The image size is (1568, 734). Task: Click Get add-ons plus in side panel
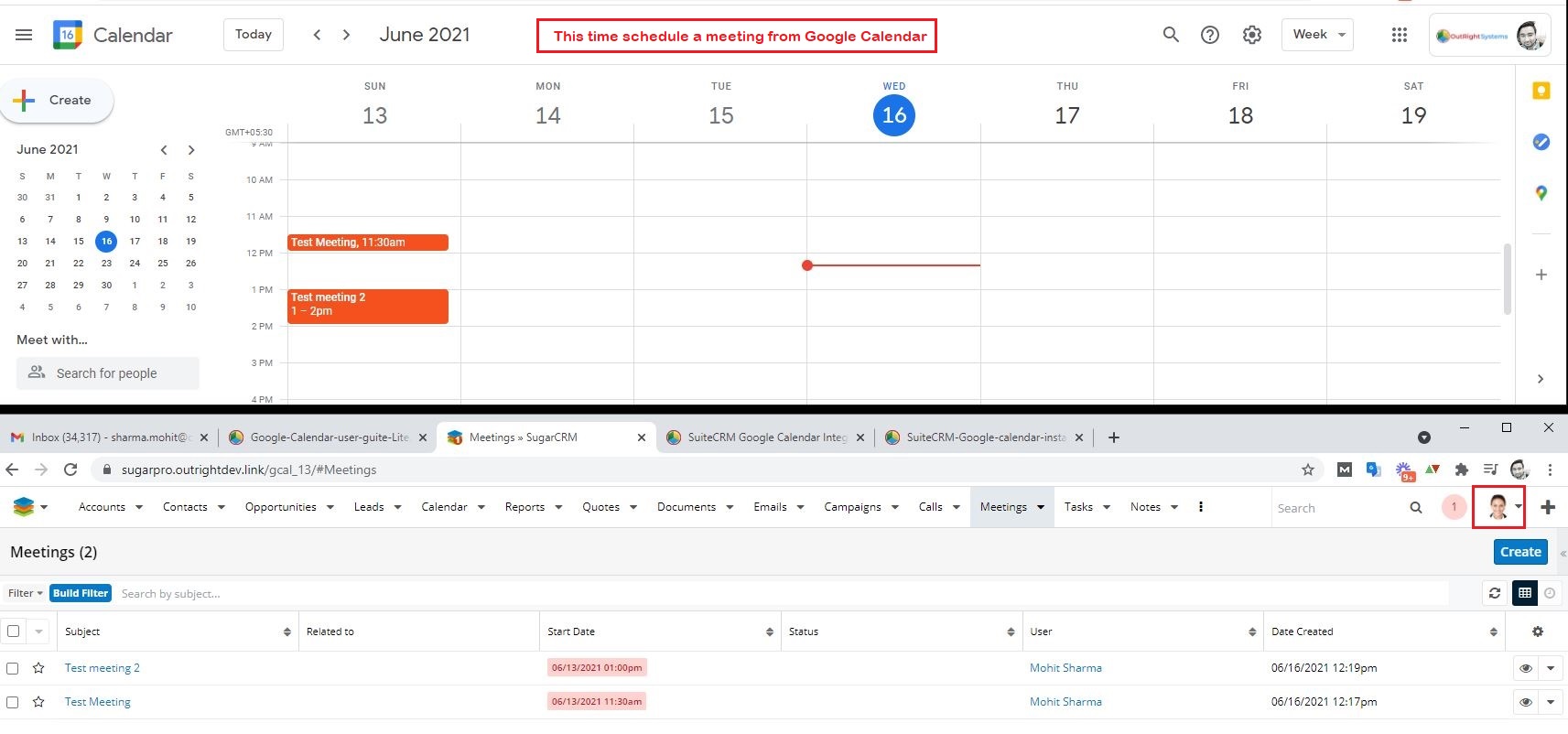[x=1541, y=275]
